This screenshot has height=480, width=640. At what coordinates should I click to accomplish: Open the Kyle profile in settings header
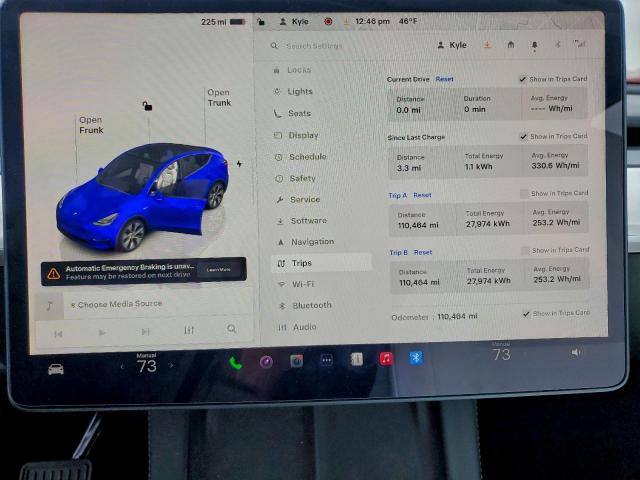click(452, 45)
